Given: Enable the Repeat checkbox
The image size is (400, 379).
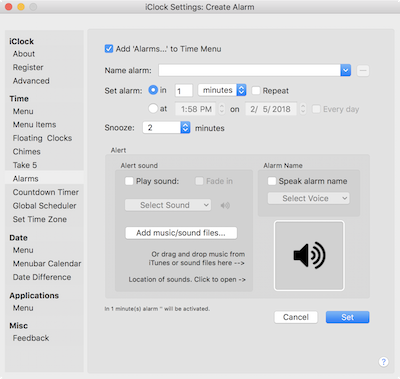Looking at the screenshot, I should click(x=256, y=91).
